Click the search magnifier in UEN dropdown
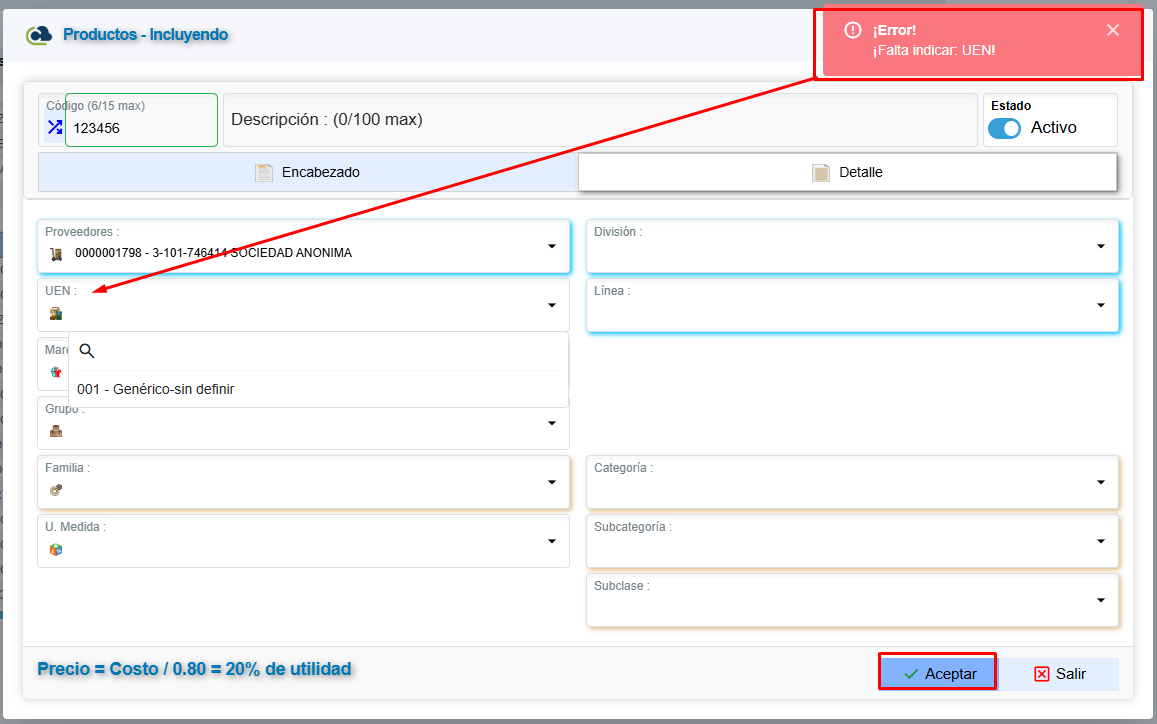The image size is (1157, 724). (x=87, y=351)
